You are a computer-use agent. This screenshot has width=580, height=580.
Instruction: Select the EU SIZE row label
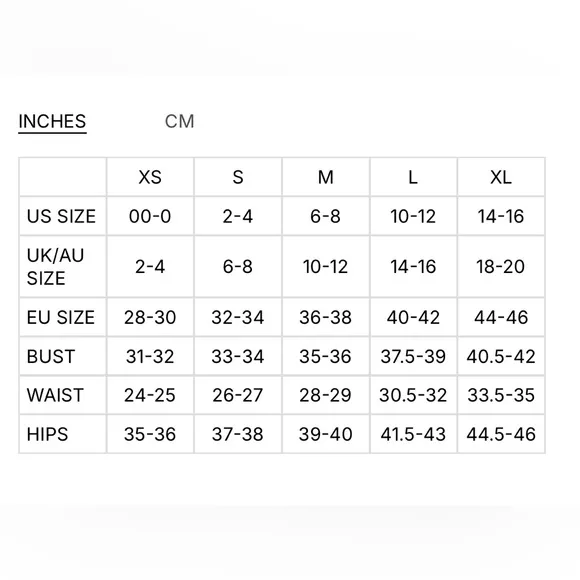pyautogui.click(x=61, y=317)
